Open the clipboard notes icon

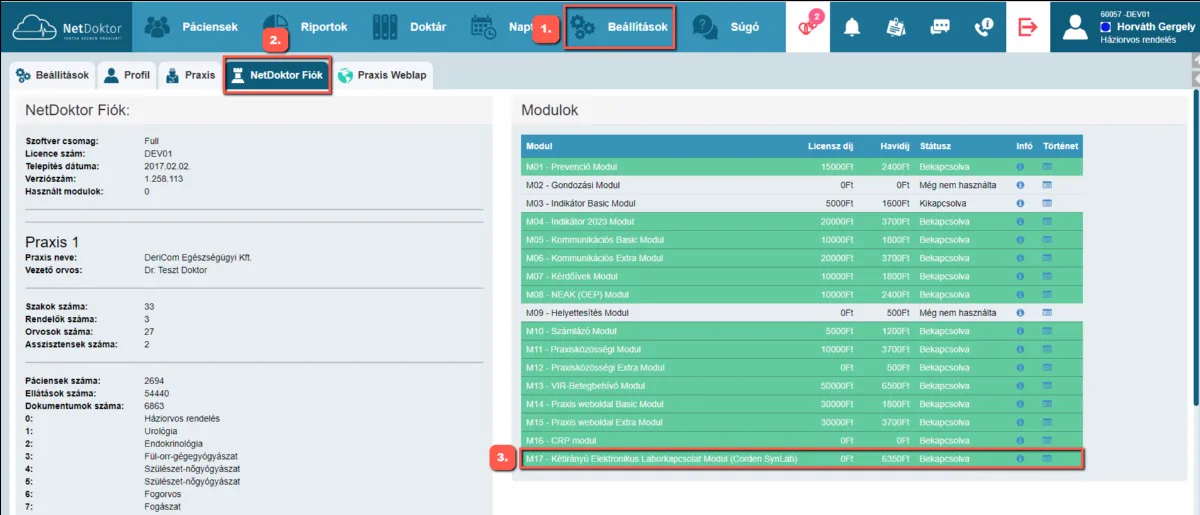(896, 27)
